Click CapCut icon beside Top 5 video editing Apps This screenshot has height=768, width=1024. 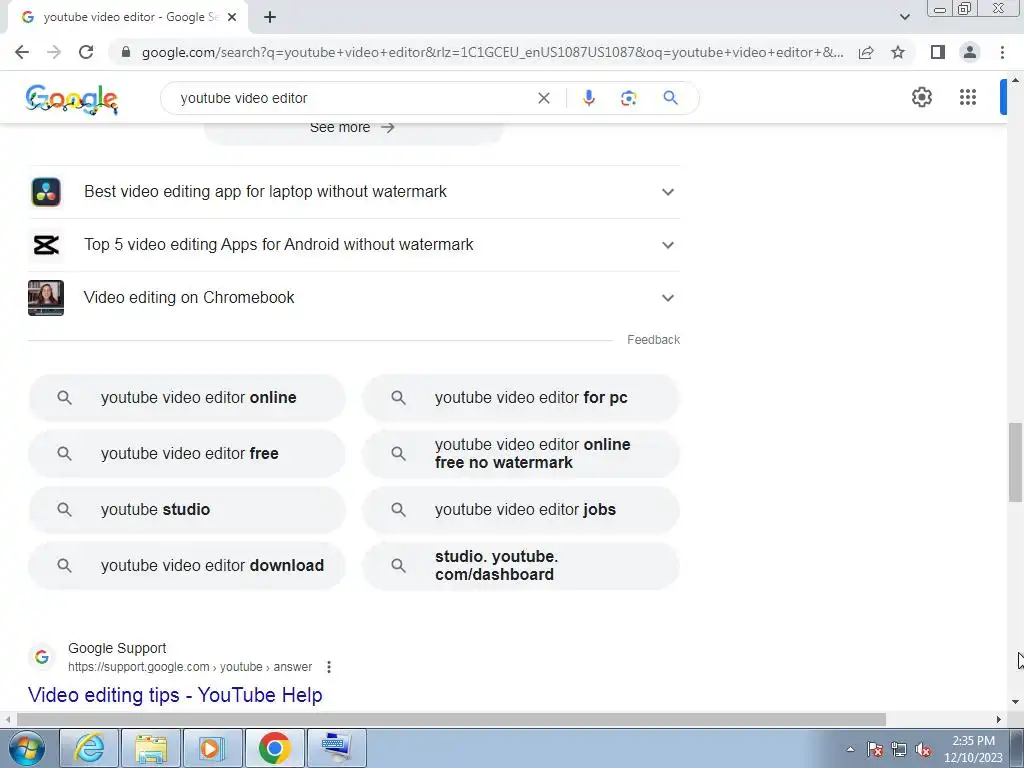tap(46, 245)
